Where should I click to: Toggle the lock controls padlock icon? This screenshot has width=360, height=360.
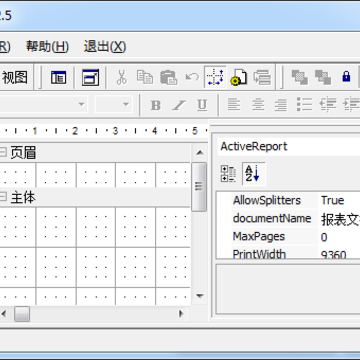346,77
